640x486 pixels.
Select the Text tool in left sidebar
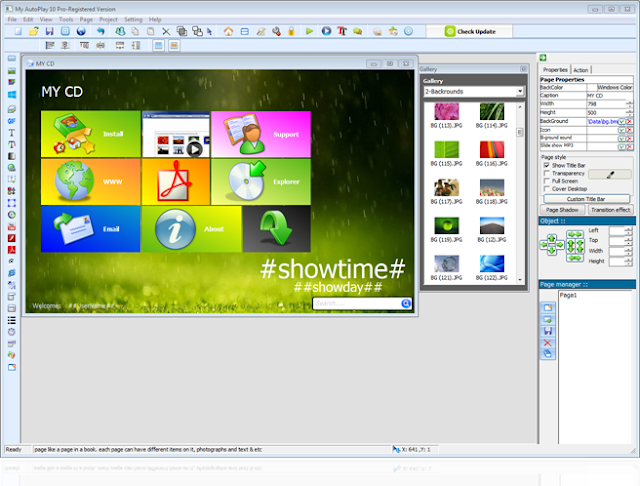point(11,133)
